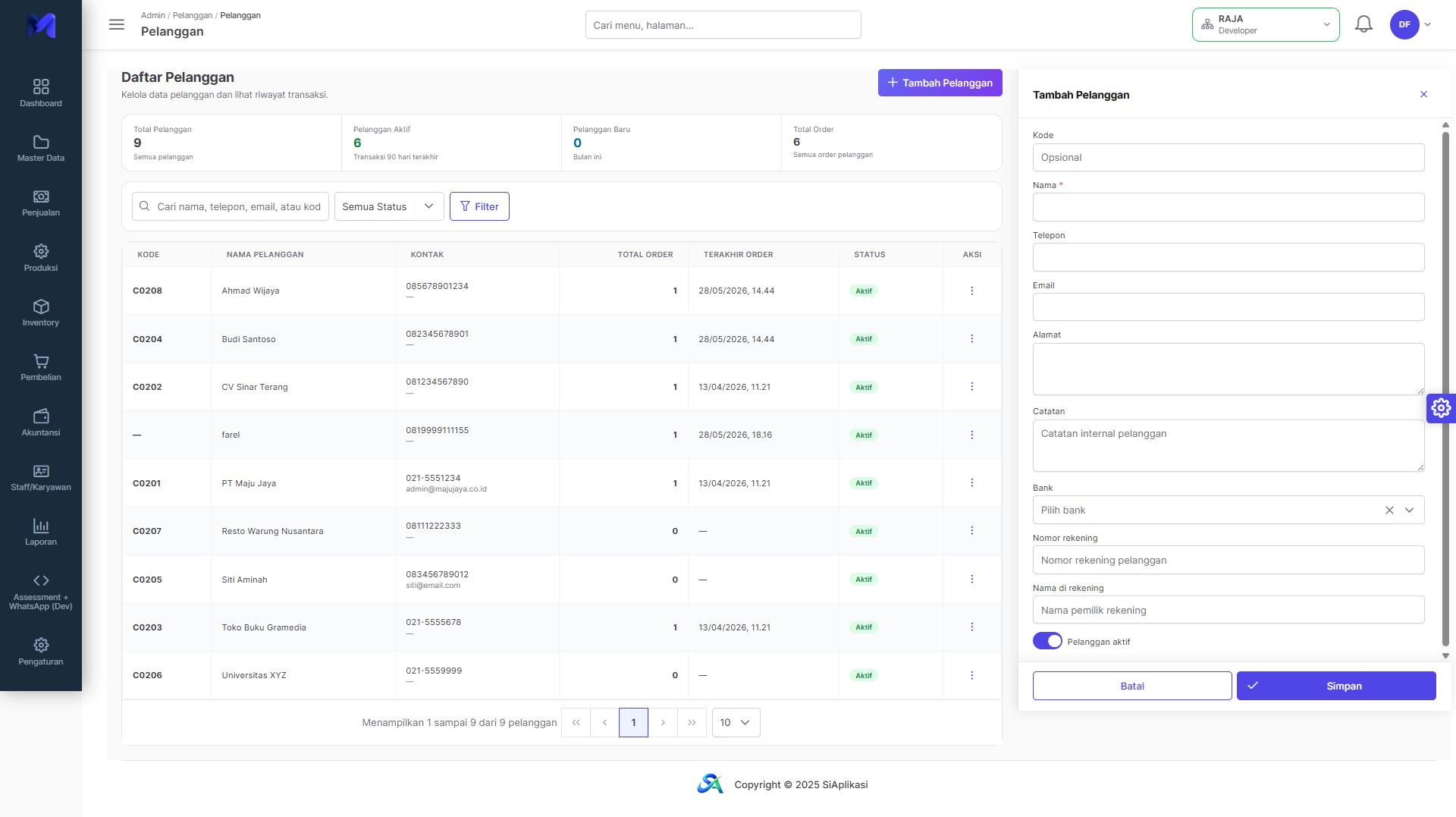This screenshot has height=817, width=1456.
Task: Open actions menu for PT Maju Jaya
Action: click(x=971, y=482)
